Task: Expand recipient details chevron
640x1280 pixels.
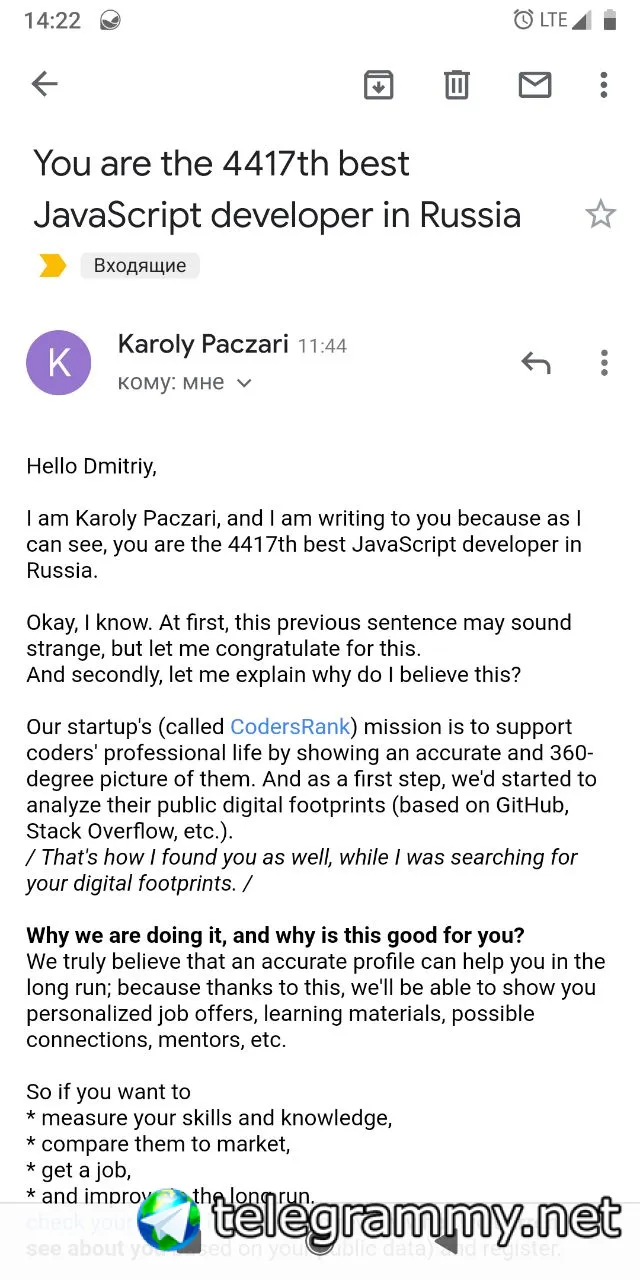Action: pos(244,384)
